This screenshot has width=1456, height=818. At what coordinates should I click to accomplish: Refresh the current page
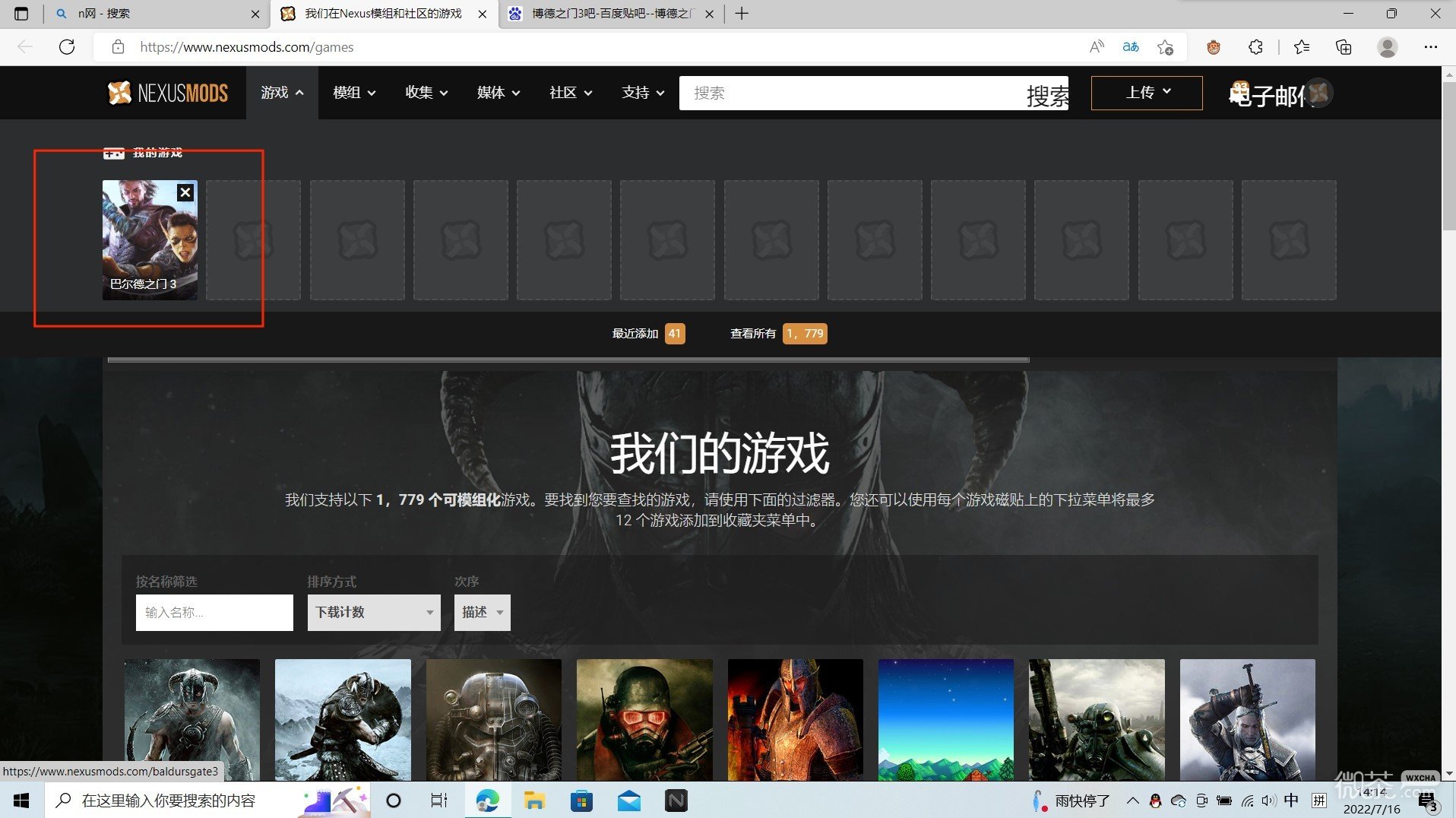(67, 47)
